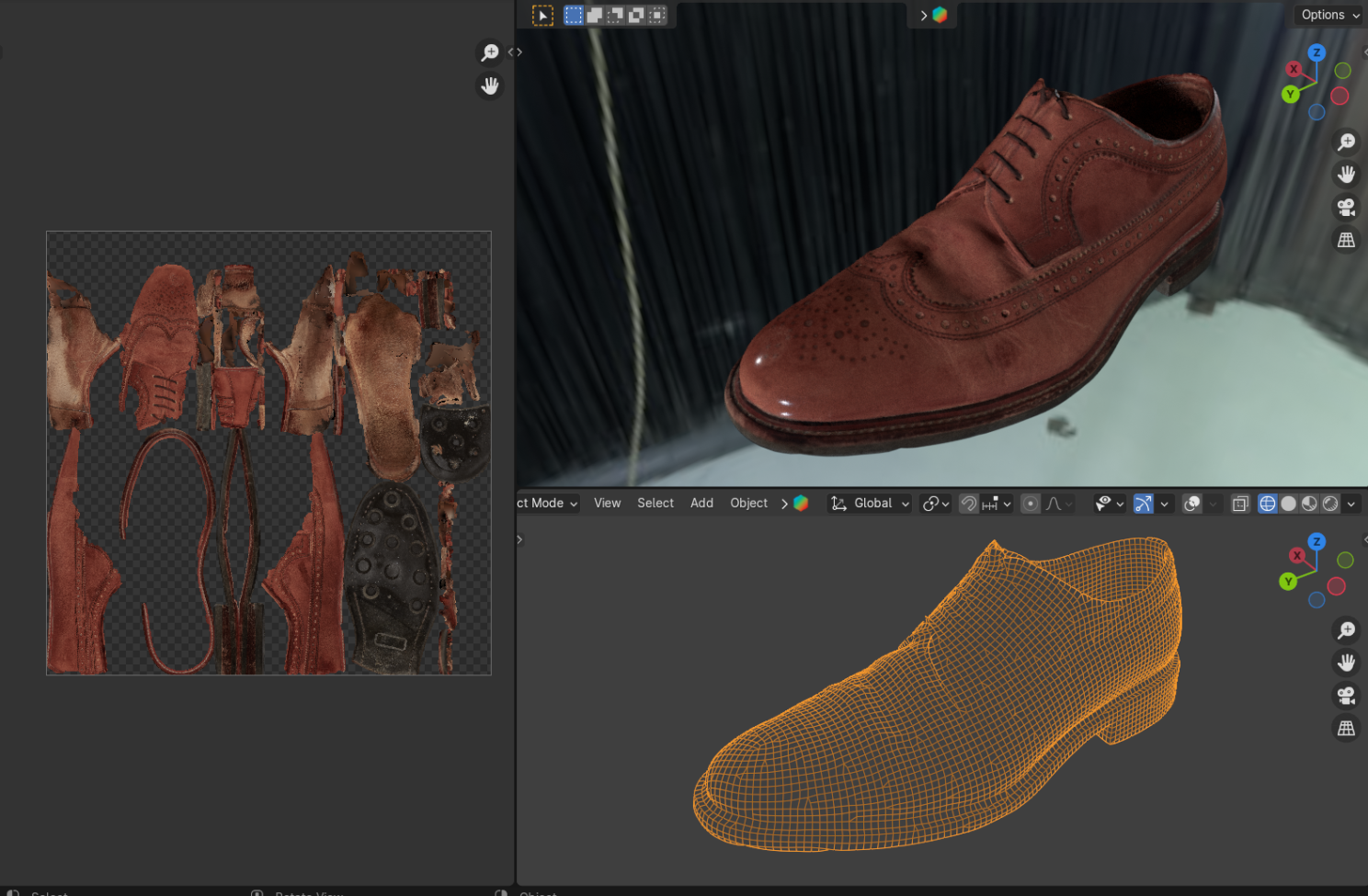Select wireframe viewport shading mode
Screen dimensions: 1368x896
click(1267, 504)
